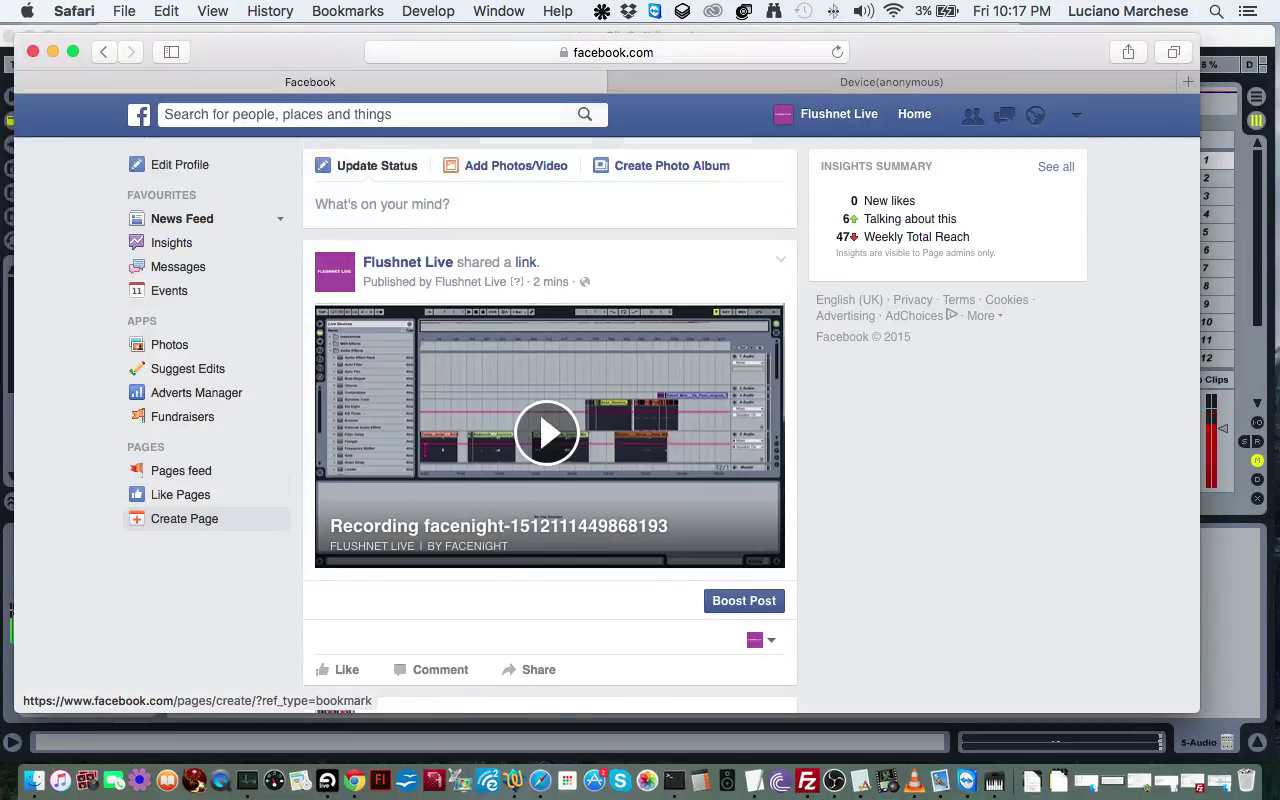Open the Bluetooth menu bar icon
Image resolution: width=1280 pixels, height=800 pixels.
pyautogui.click(x=834, y=11)
